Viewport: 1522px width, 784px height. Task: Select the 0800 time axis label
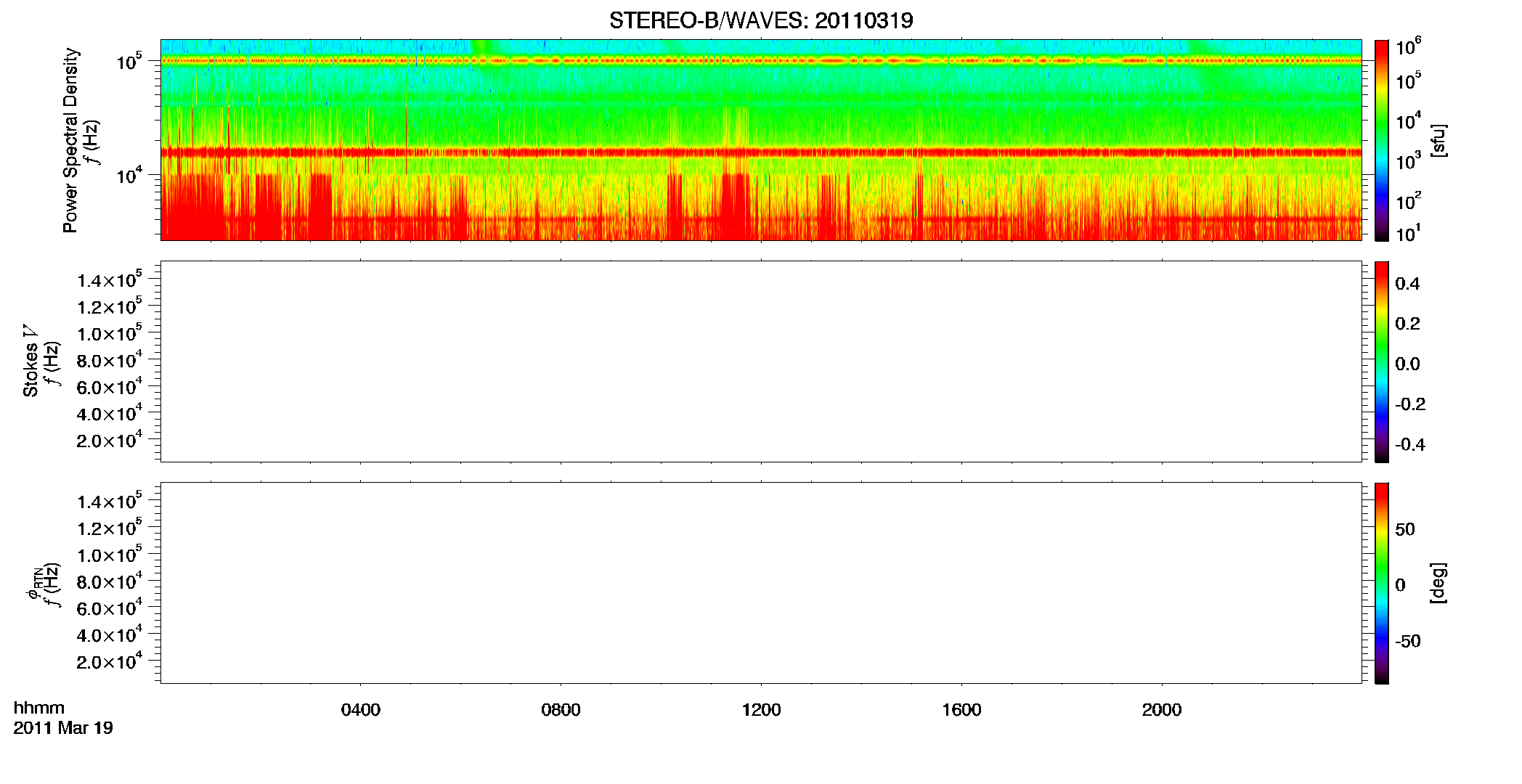(x=561, y=710)
